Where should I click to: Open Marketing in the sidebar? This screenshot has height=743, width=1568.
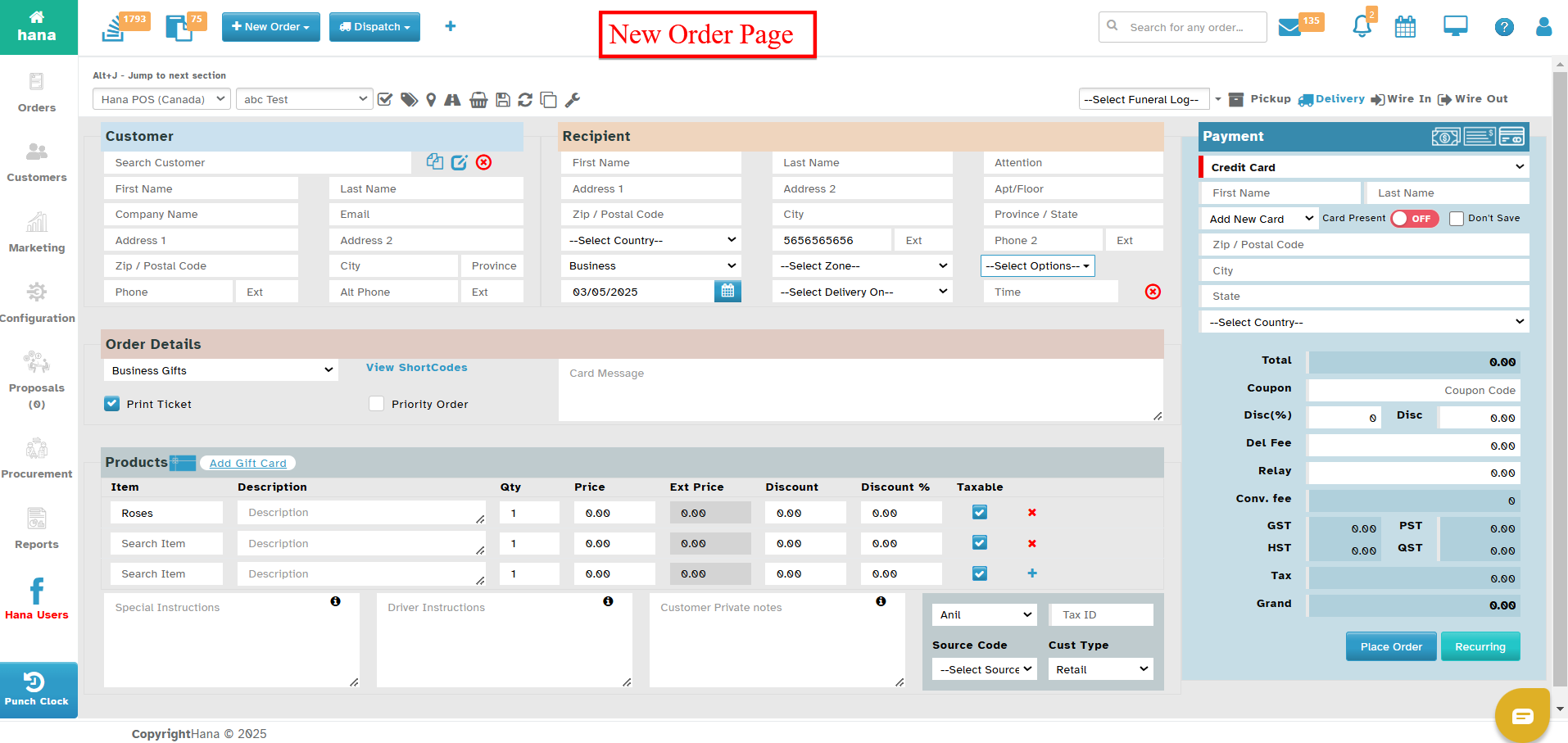pos(37,233)
